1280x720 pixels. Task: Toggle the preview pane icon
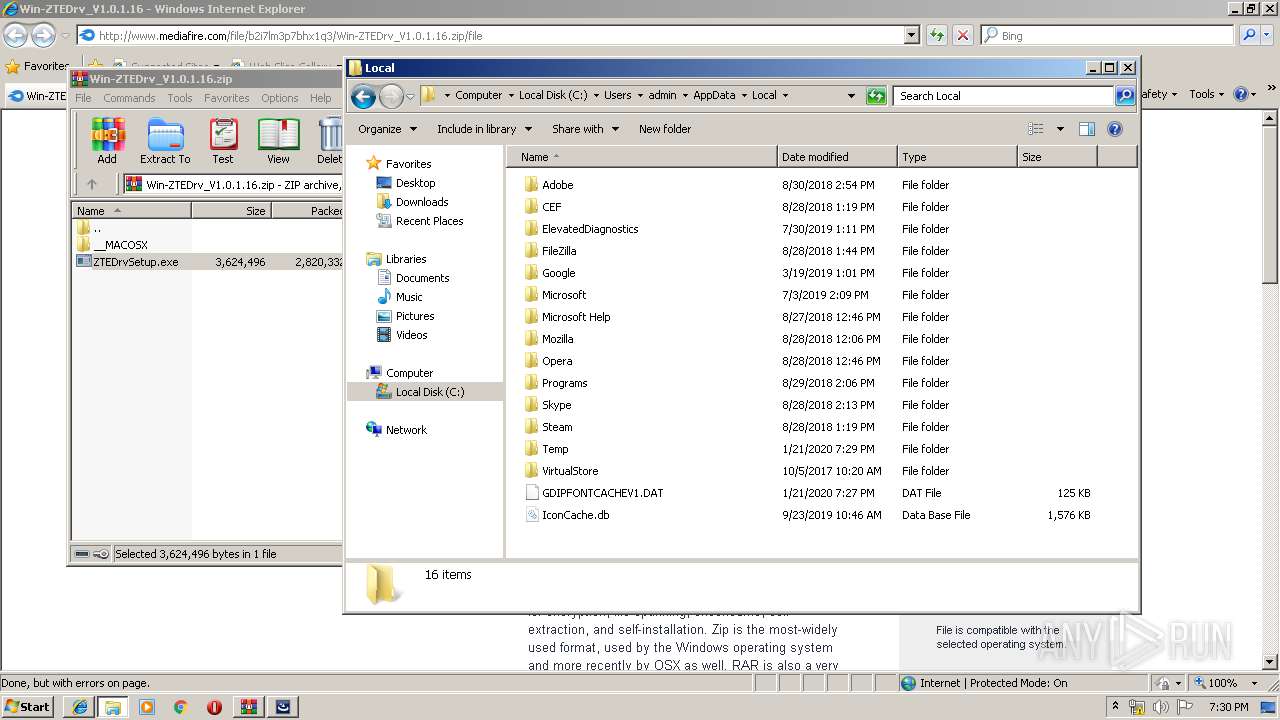[x=1087, y=129]
